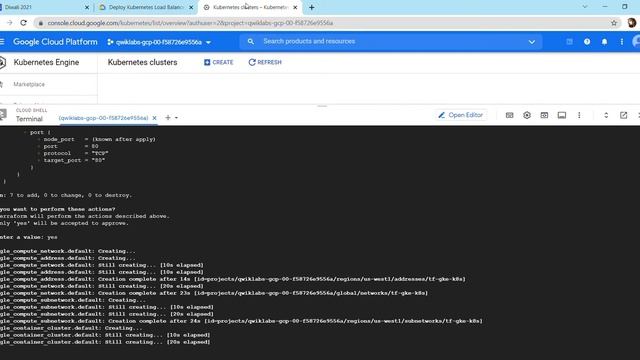Click the protocol = "TCP" terminal line
Viewport: 640px width, 360px height.
(x=76, y=153)
